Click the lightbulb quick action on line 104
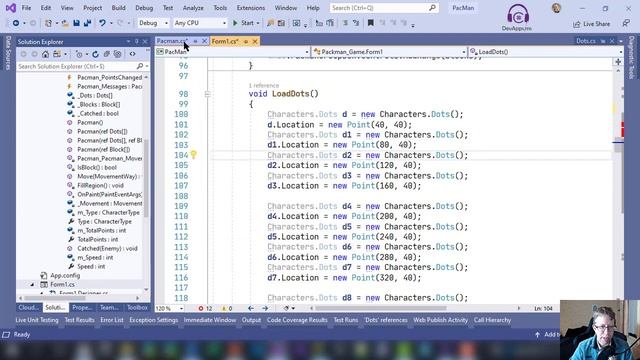The width and height of the screenshot is (640, 360). (193, 155)
